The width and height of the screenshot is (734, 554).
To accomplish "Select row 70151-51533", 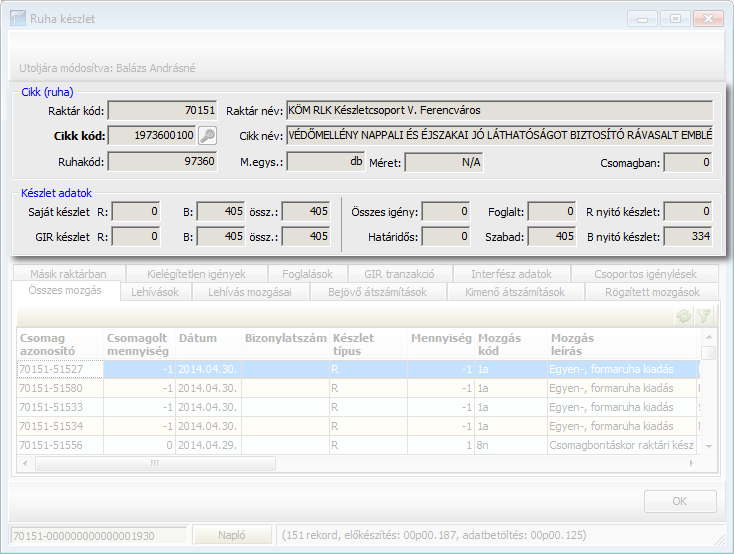I will 359,407.
